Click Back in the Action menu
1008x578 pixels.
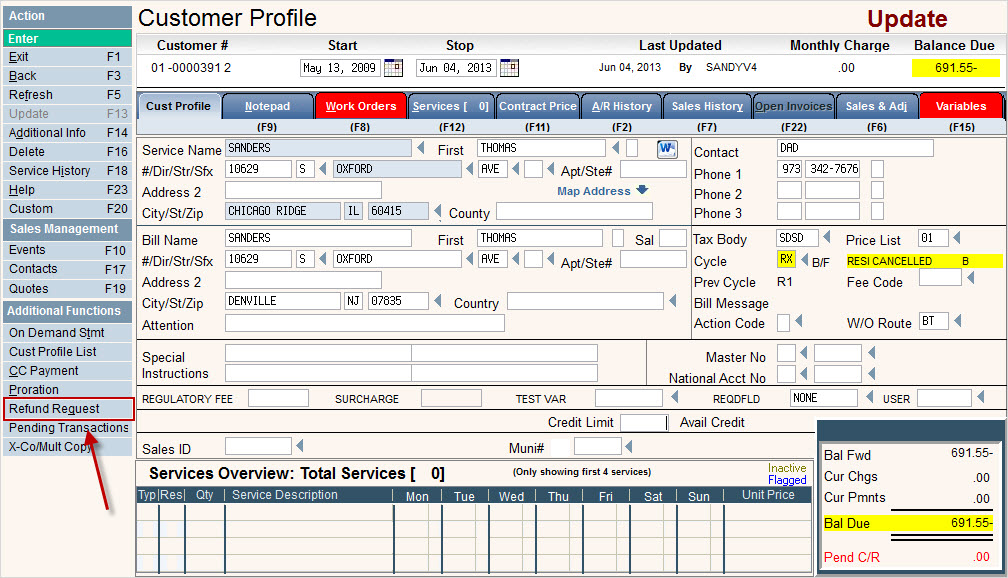tap(68, 76)
